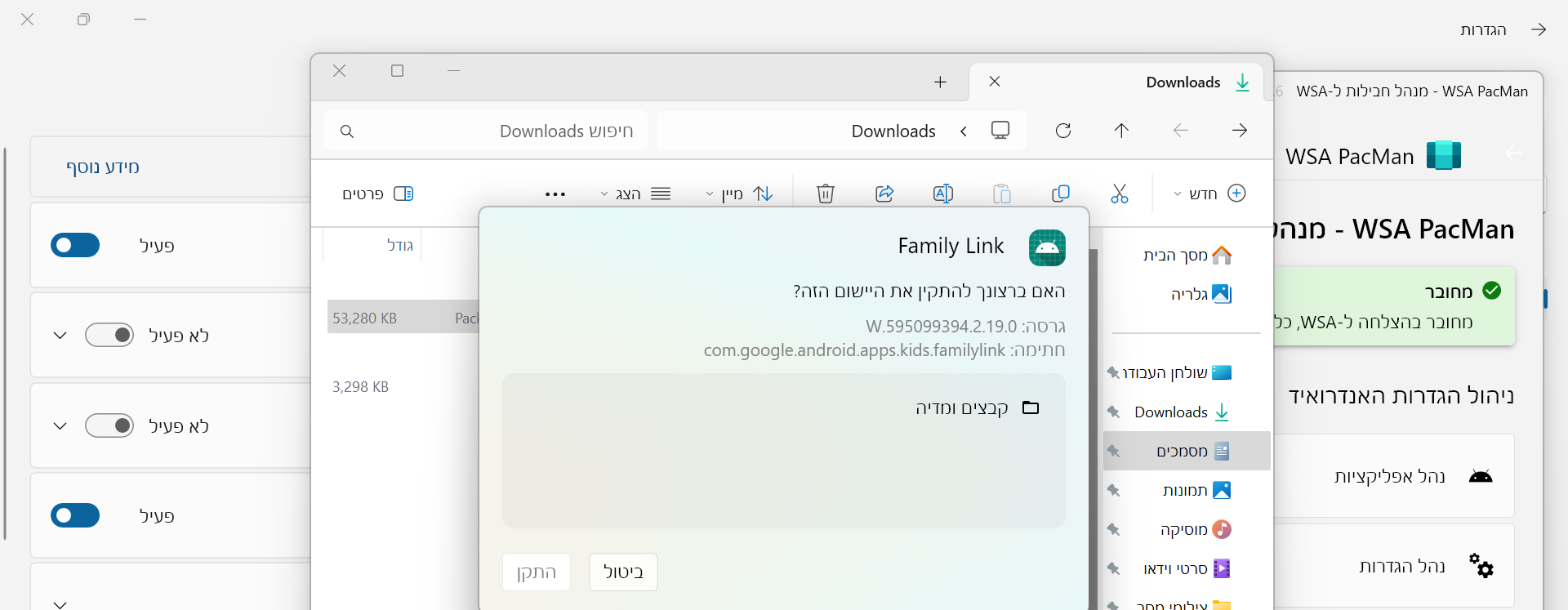Open the מיין (Sort) dropdown
This screenshot has height=610, width=1568.
click(x=739, y=194)
